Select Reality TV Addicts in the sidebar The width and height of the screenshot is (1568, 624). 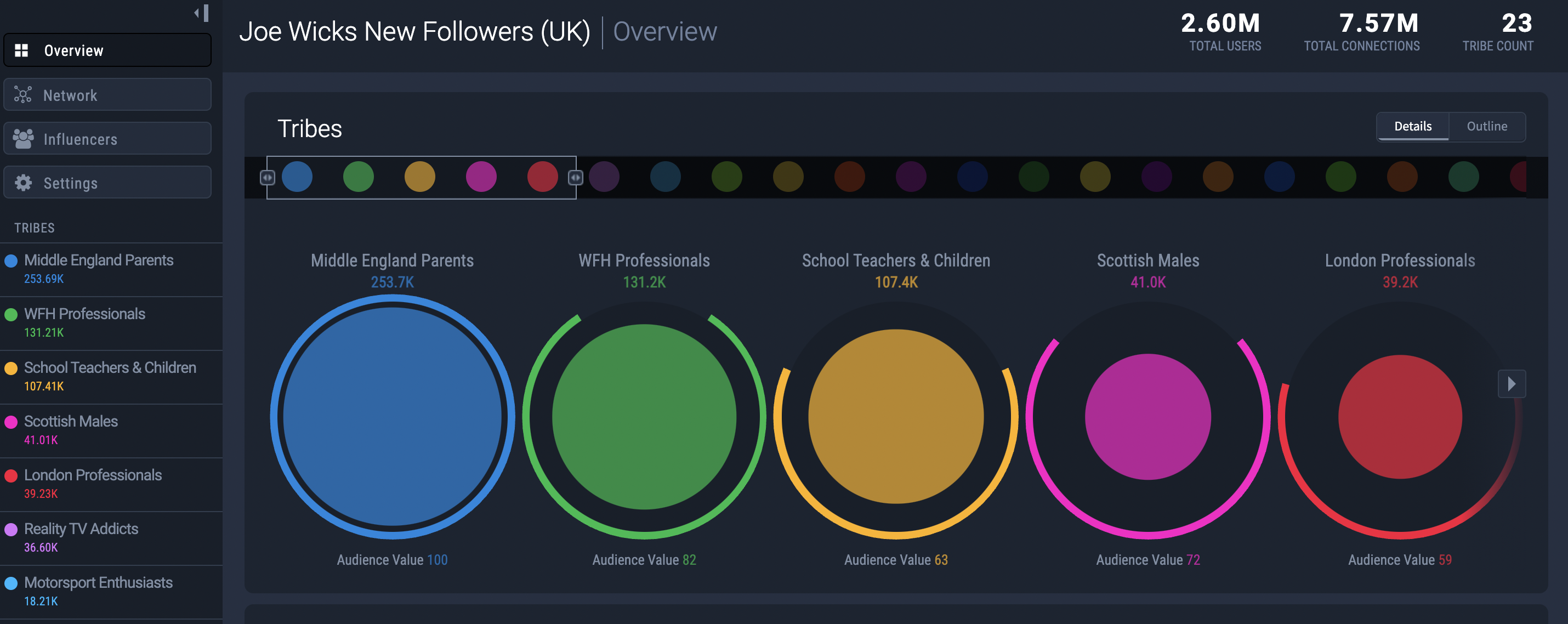tap(111, 537)
